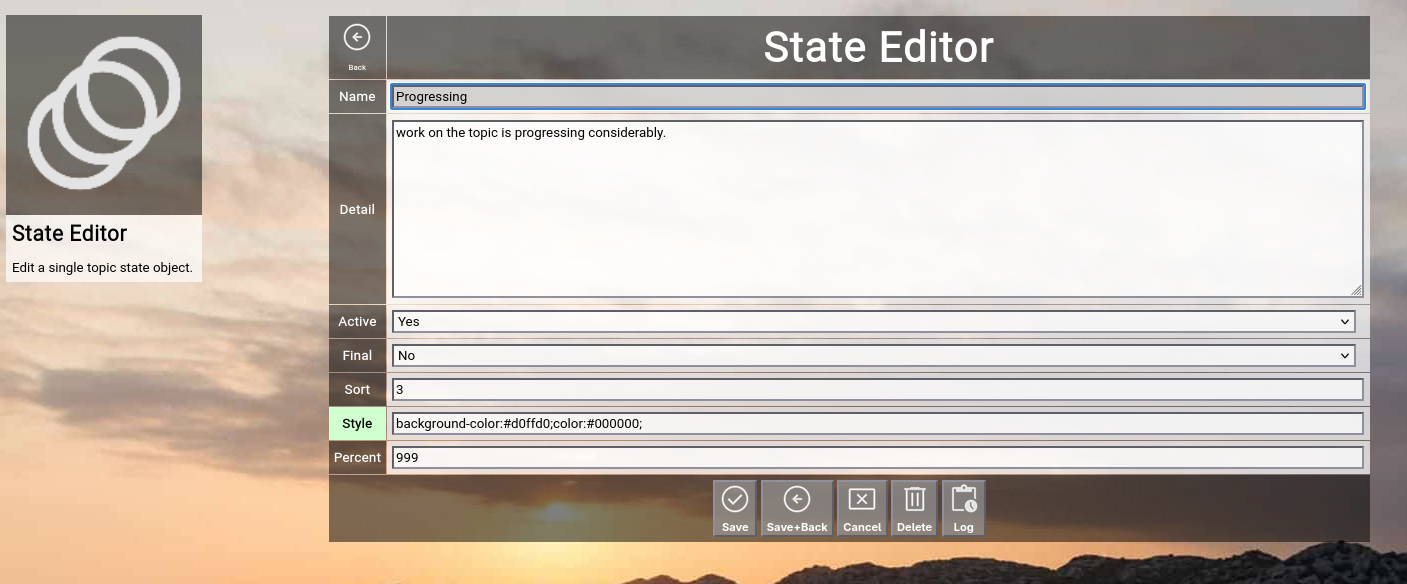Focus the Percent field showing 999
This screenshot has width=1407, height=584.
[x=877, y=458]
